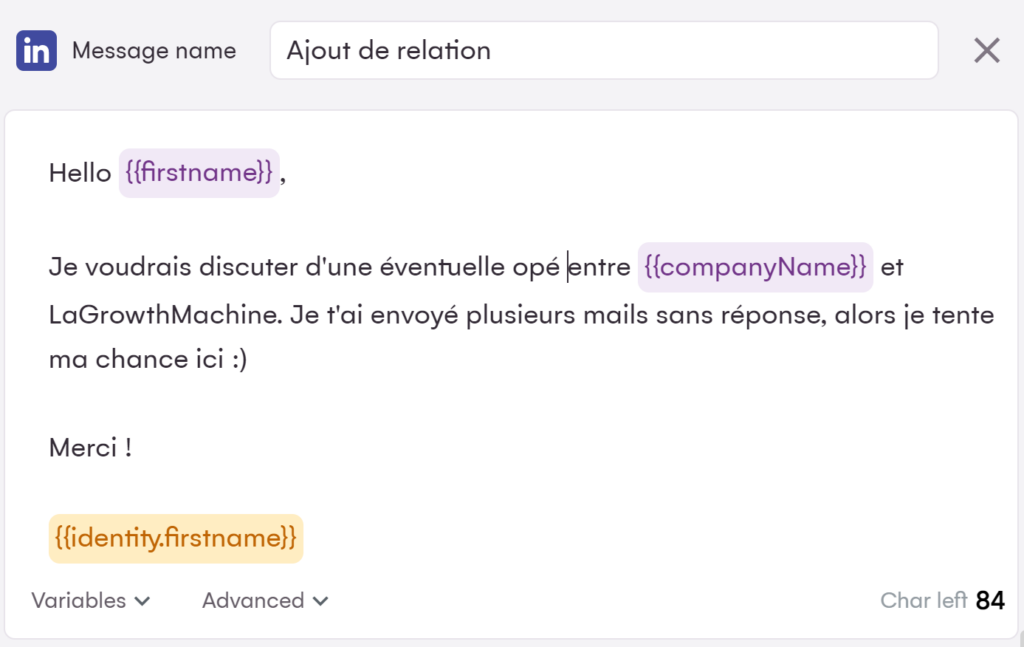Click the Message name input field
The image size is (1024, 647).
(x=603, y=51)
